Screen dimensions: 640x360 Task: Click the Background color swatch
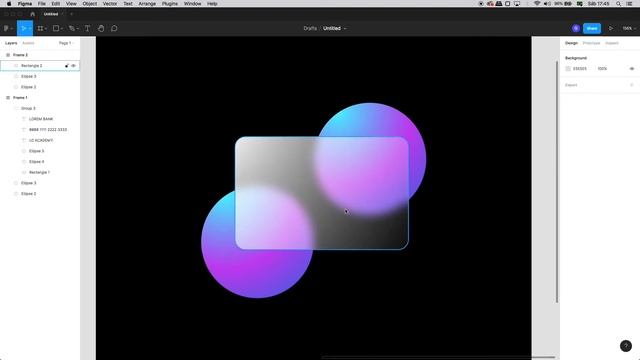pyautogui.click(x=568, y=69)
